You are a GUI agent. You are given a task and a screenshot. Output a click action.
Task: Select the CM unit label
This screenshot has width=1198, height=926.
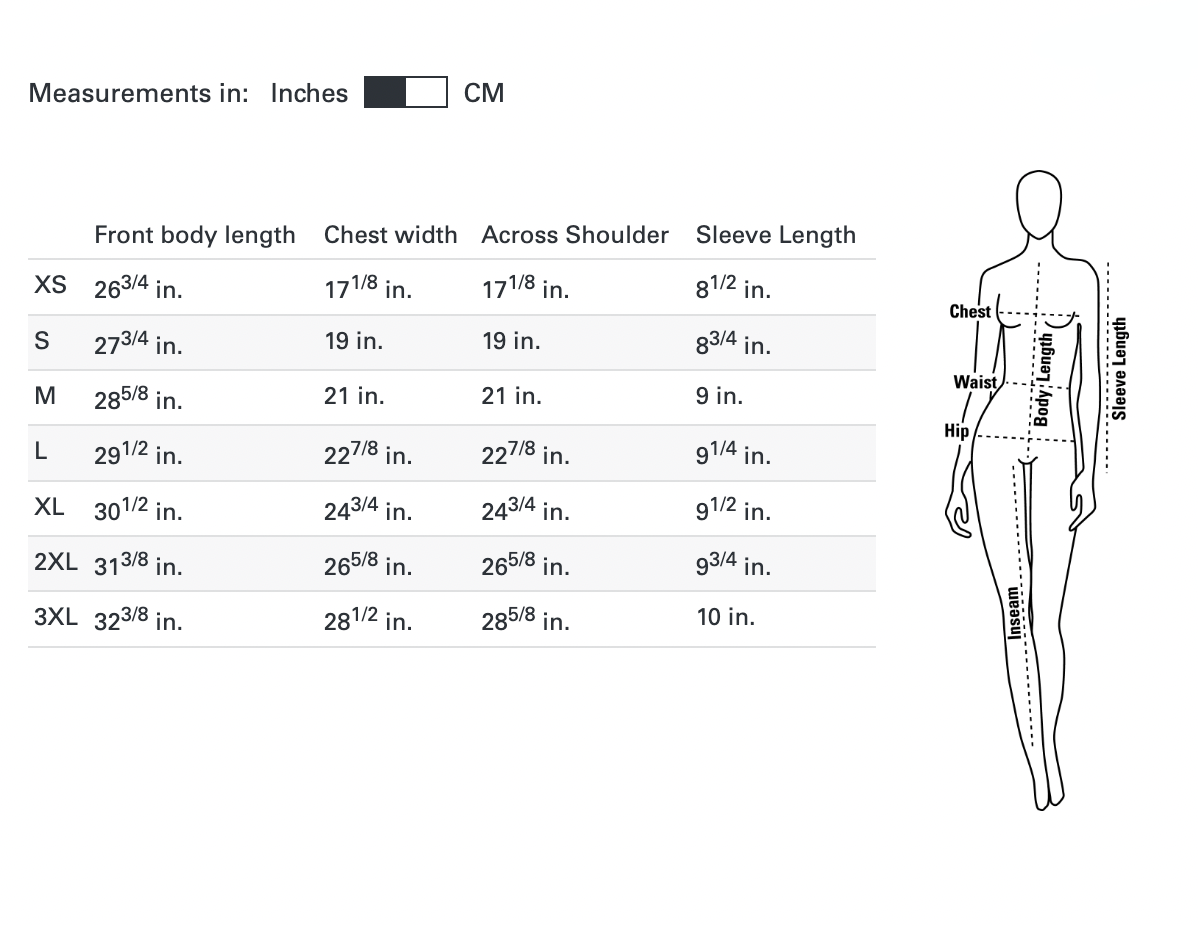[484, 93]
